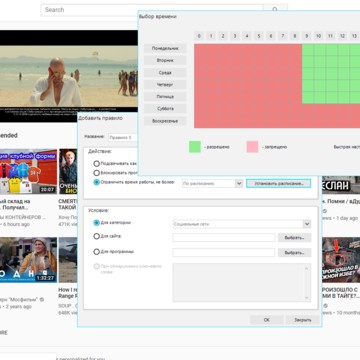Select hour 3 column header
The width and height of the screenshot is (360, 360).
(235, 36)
